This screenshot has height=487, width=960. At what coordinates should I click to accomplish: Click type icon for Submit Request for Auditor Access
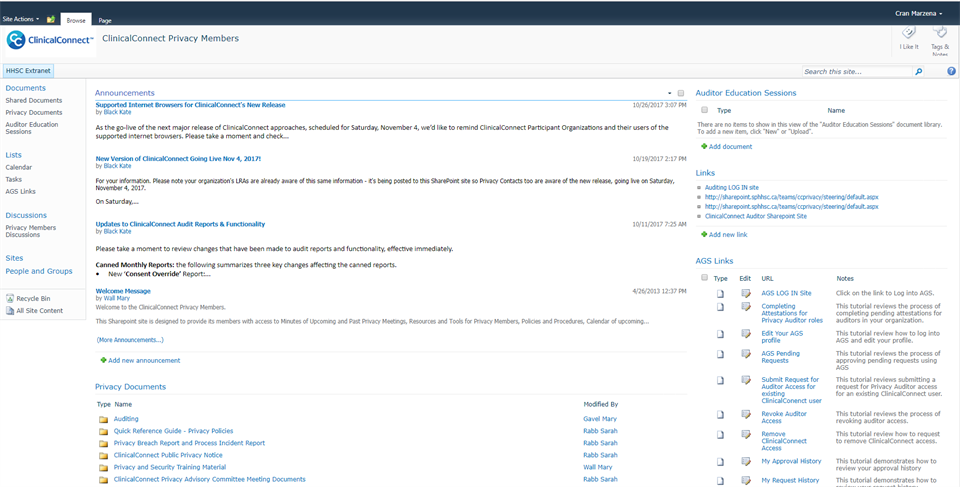[x=721, y=380]
